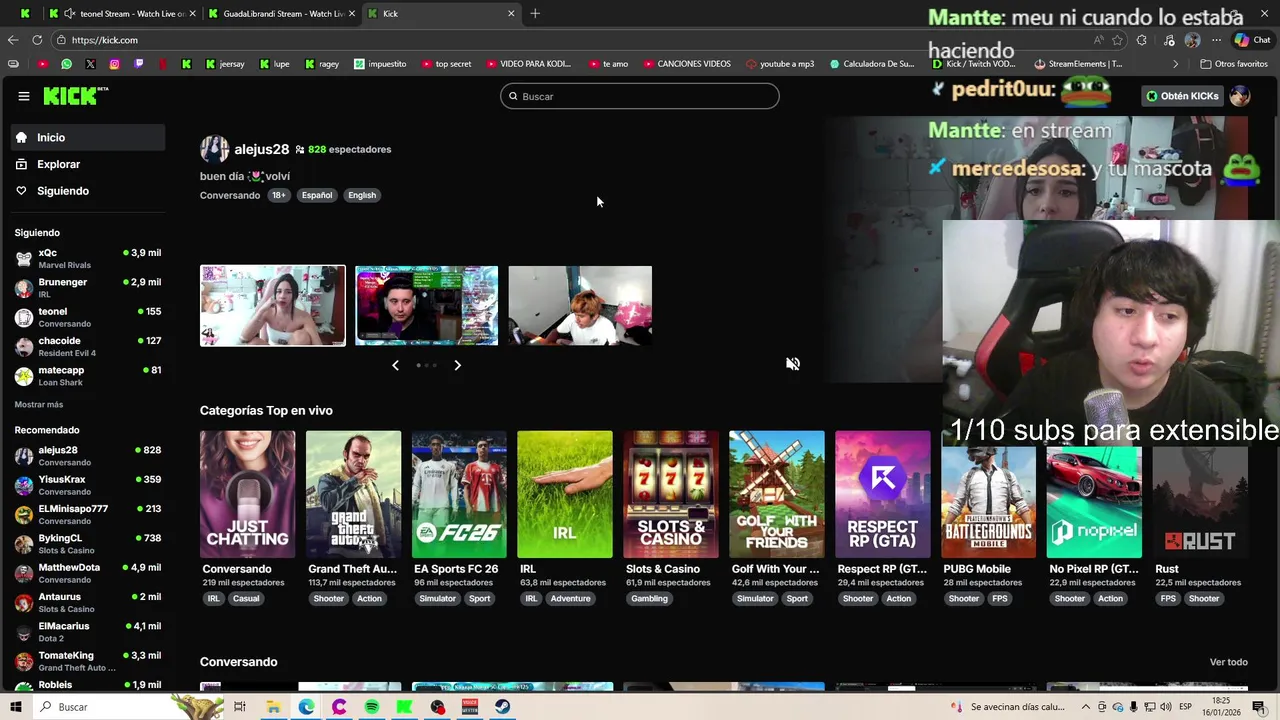Unmute the featured stream preview
1280x720 pixels.
tap(793, 364)
